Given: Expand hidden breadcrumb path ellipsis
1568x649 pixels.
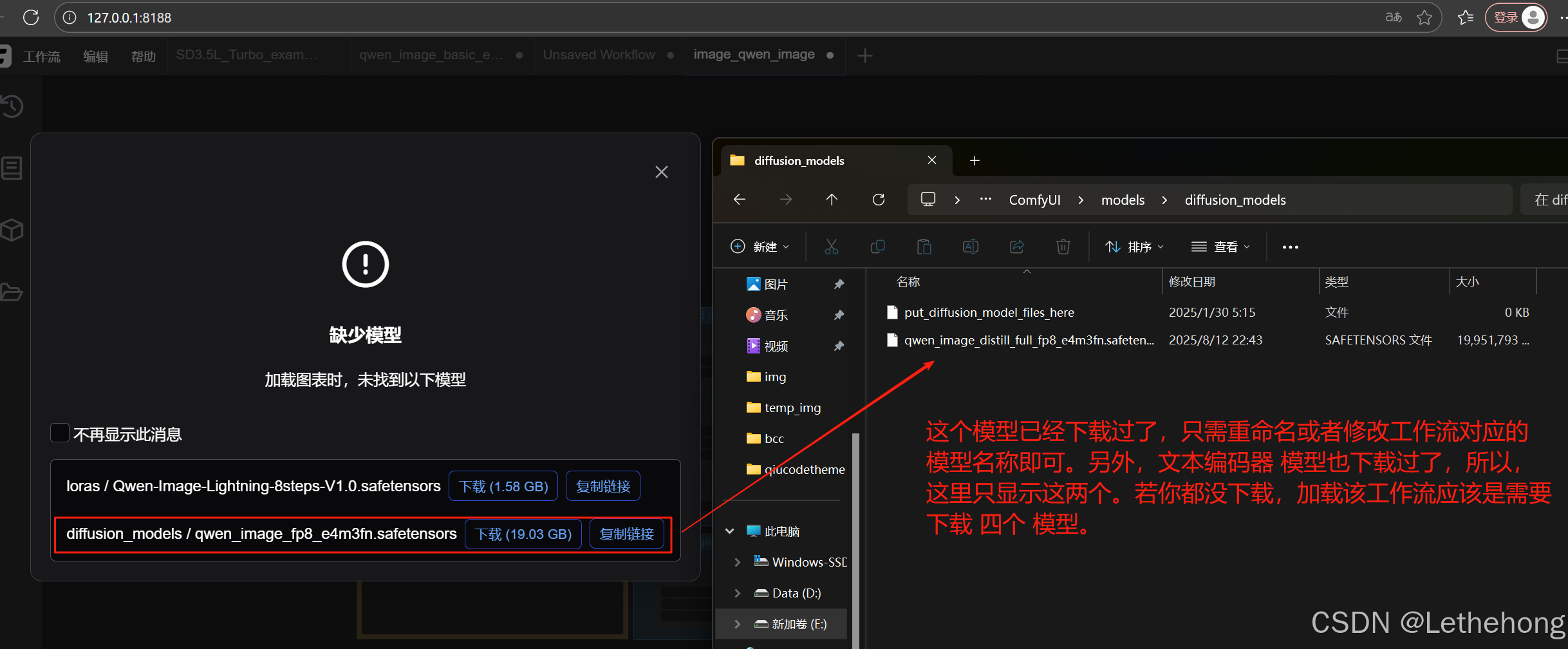Looking at the screenshot, I should tap(985, 200).
